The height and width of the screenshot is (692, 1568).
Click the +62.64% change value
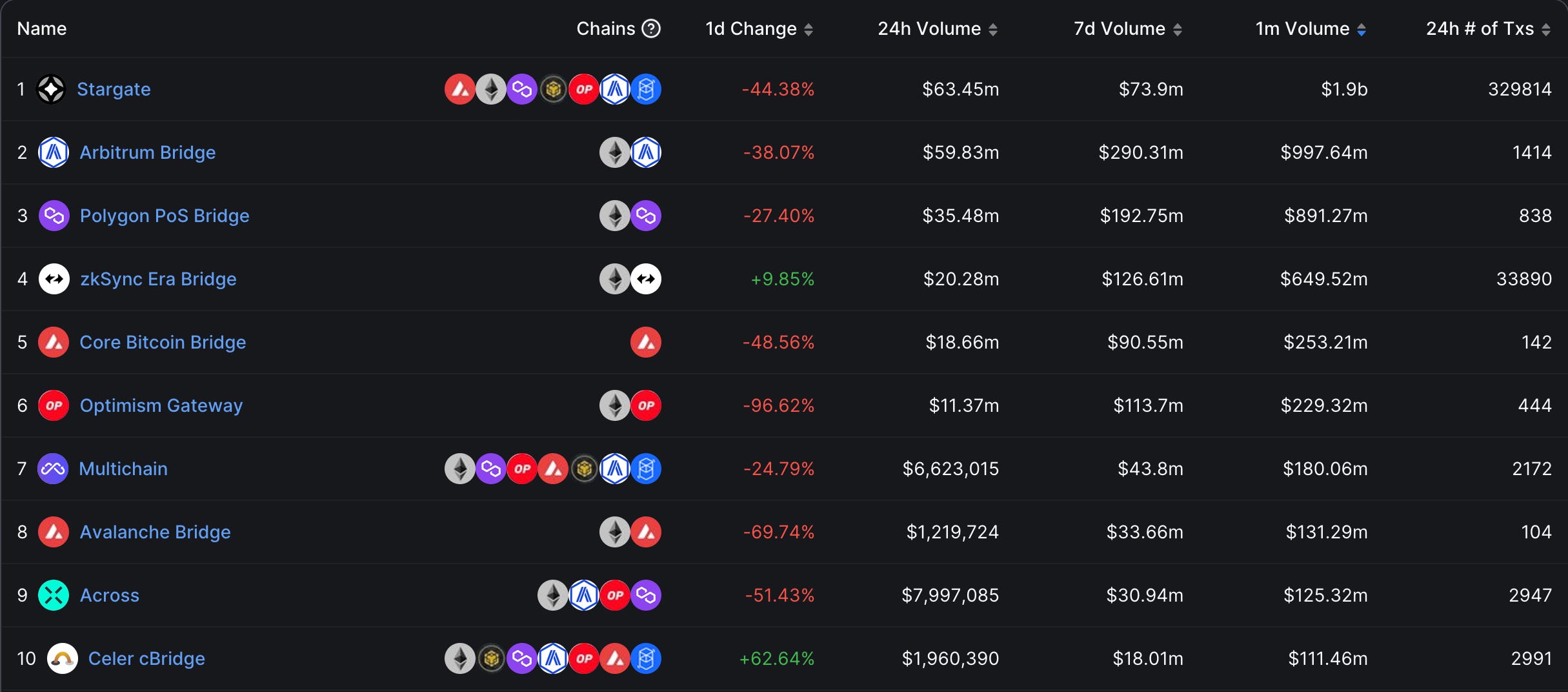point(777,658)
